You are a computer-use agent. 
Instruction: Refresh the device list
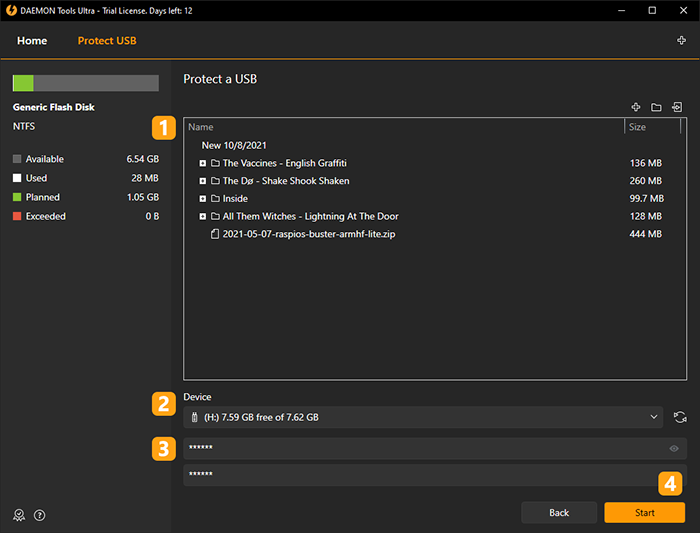(x=680, y=417)
